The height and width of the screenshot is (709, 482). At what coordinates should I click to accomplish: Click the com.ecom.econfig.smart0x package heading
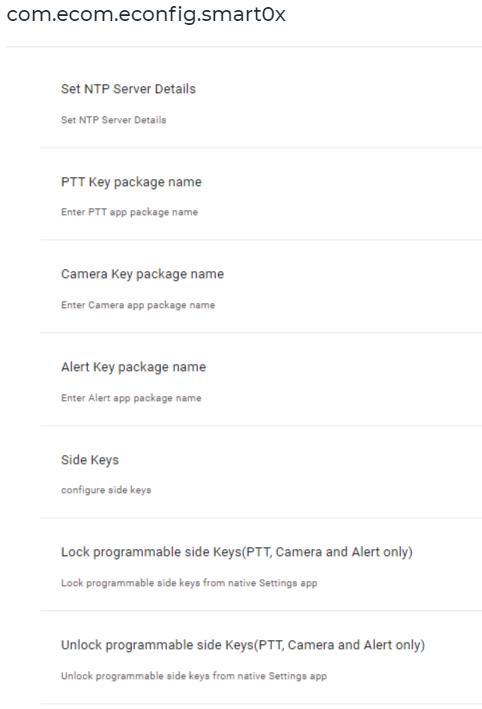[x=146, y=14]
